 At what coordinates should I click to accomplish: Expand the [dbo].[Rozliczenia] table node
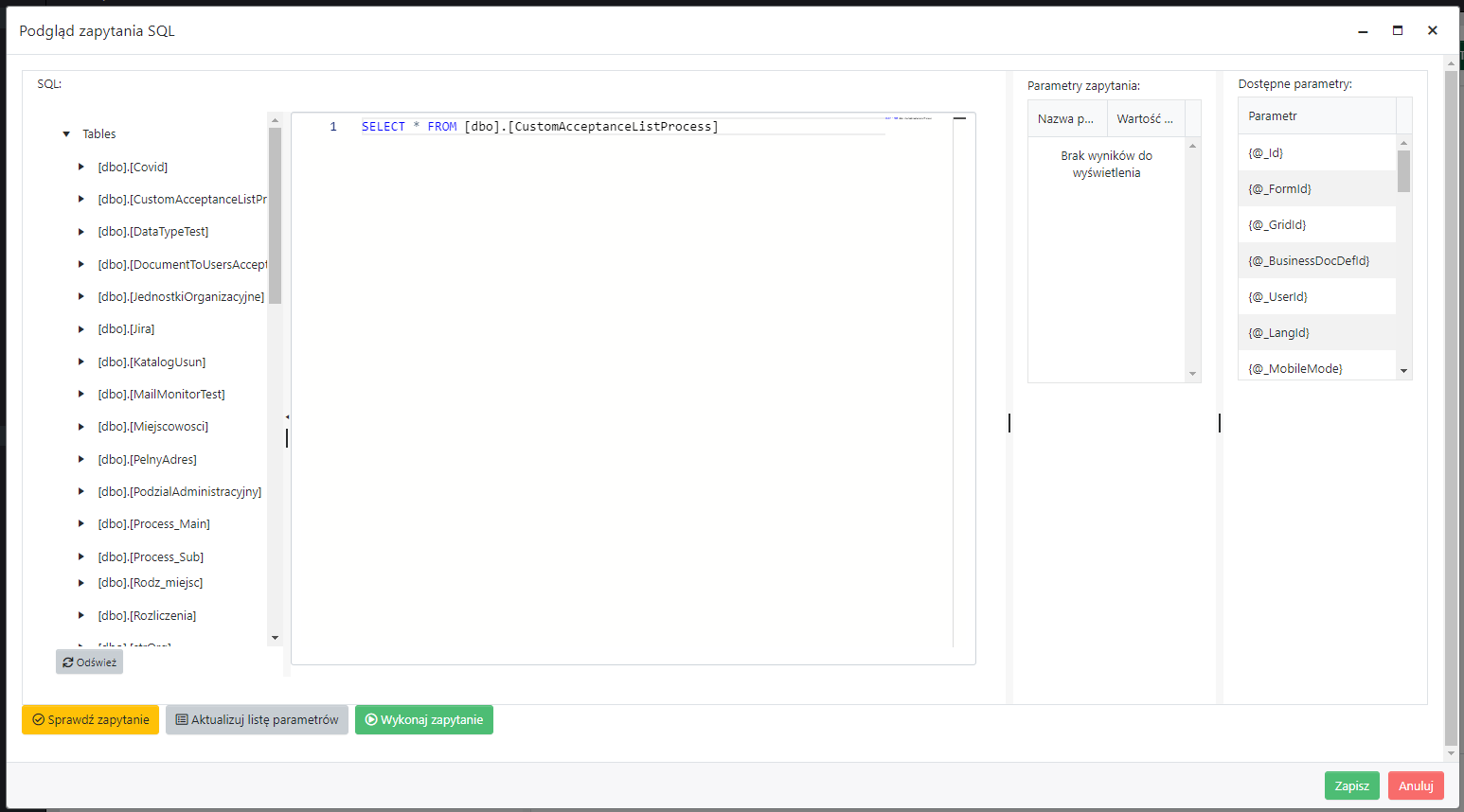[x=80, y=615]
